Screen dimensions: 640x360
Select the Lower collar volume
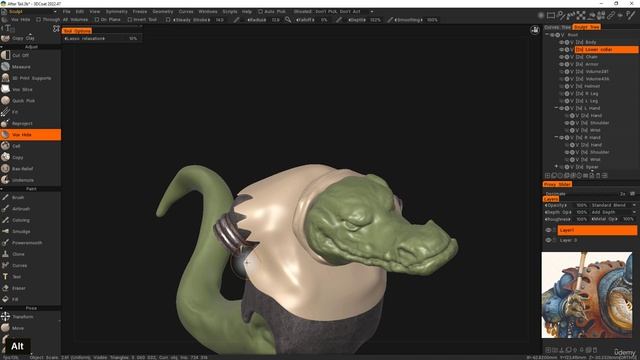(607, 49)
